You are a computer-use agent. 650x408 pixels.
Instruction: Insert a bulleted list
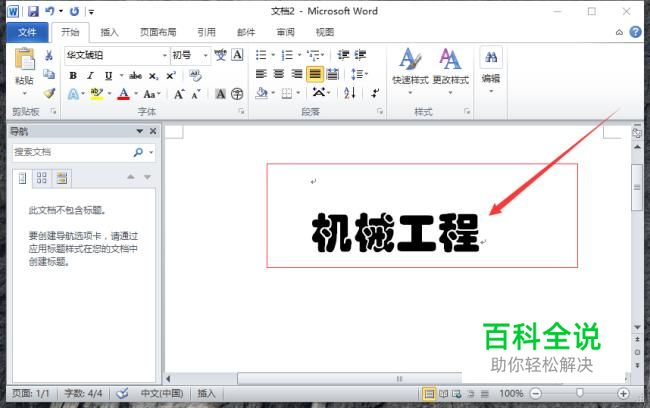[261, 55]
